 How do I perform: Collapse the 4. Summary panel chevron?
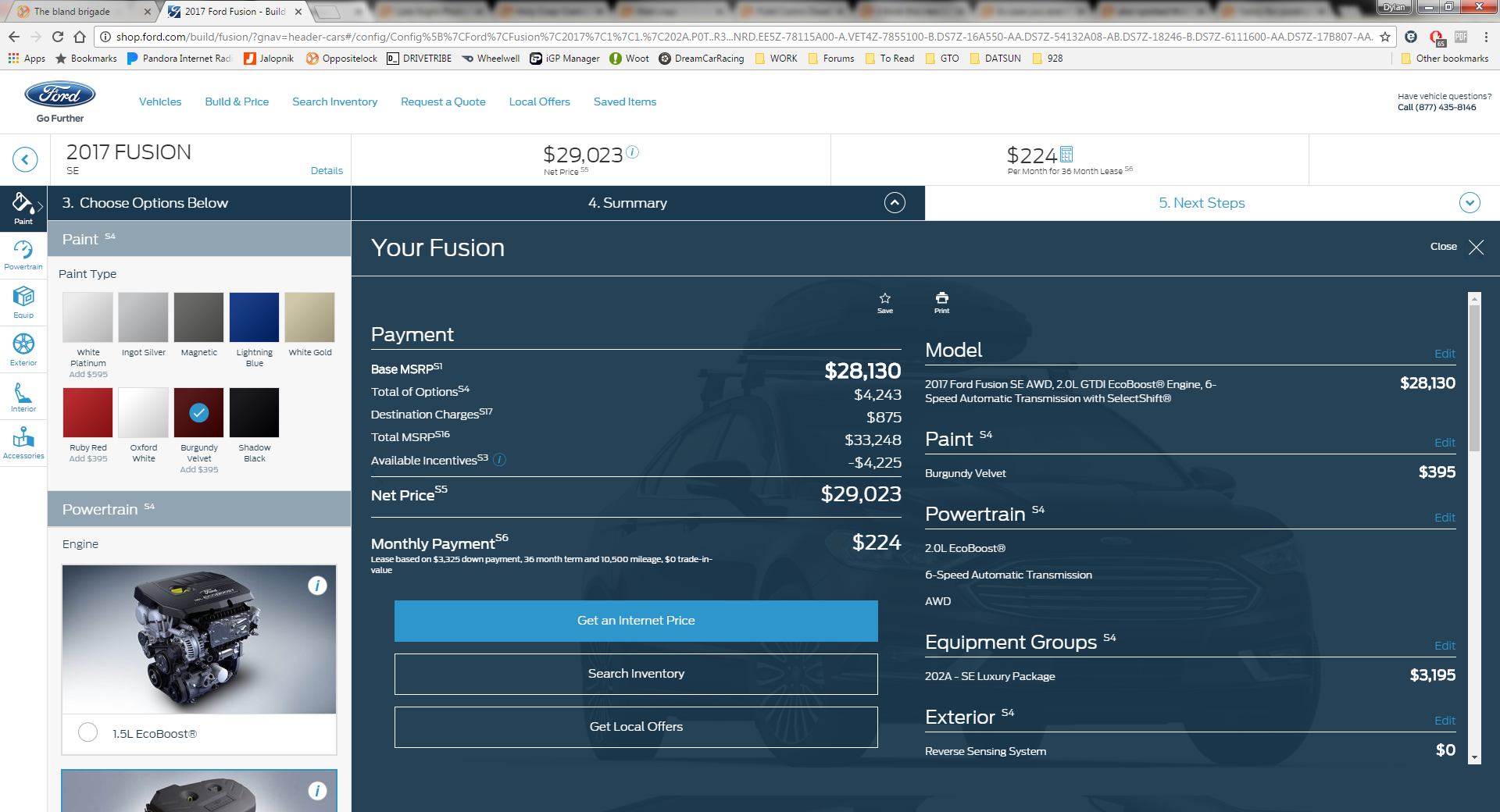[895, 203]
